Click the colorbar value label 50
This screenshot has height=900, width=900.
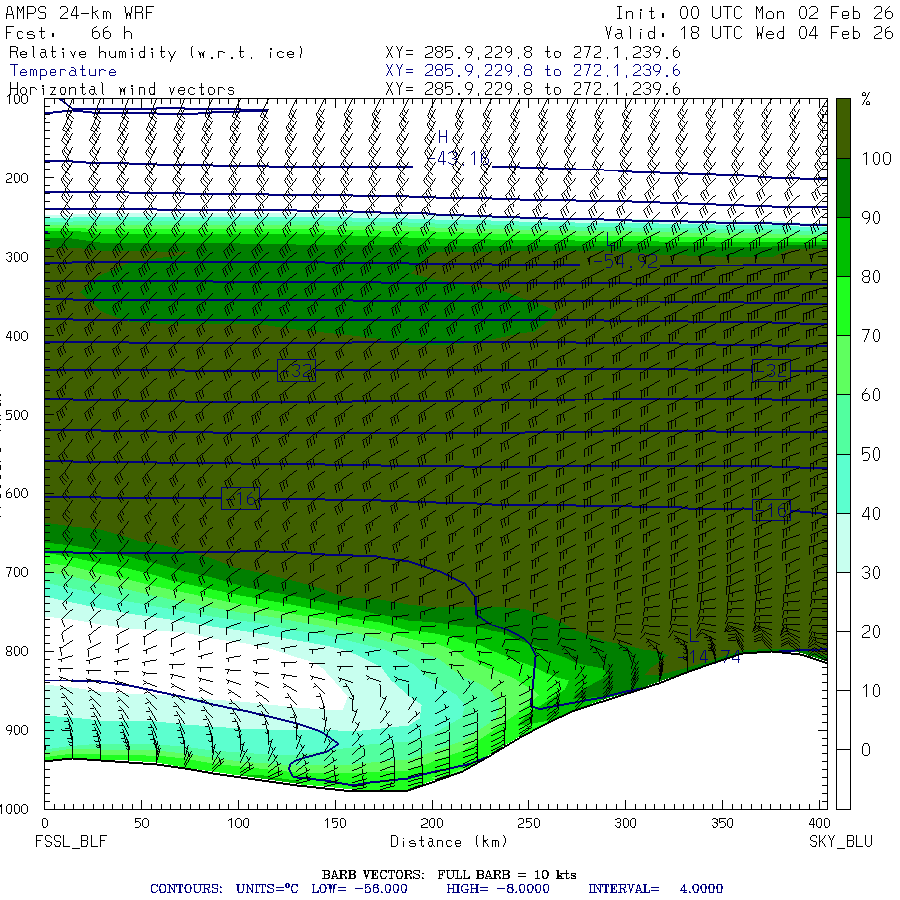tap(871, 455)
